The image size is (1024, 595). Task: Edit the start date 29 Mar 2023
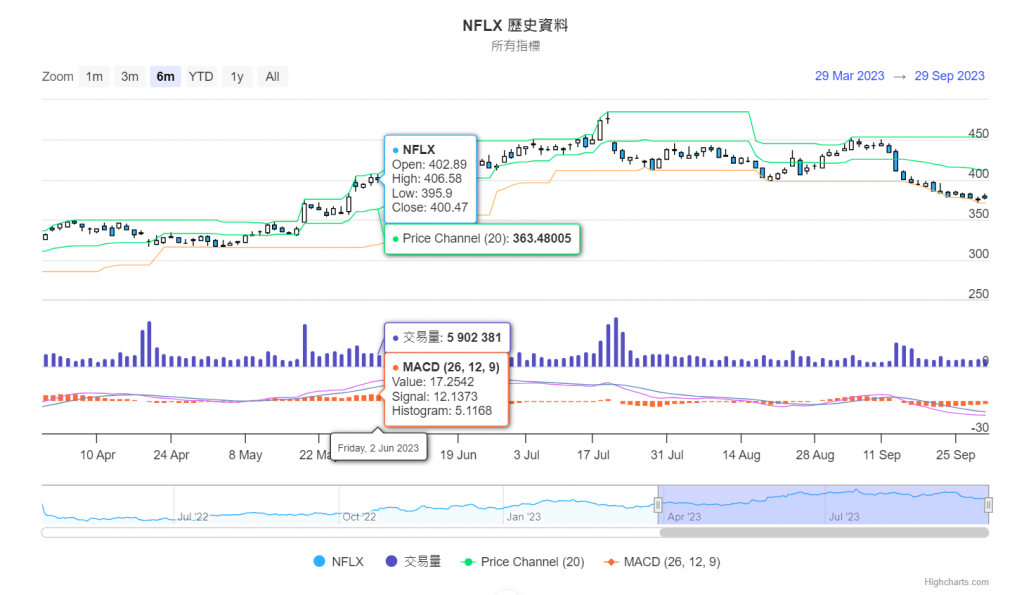click(849, 76)
